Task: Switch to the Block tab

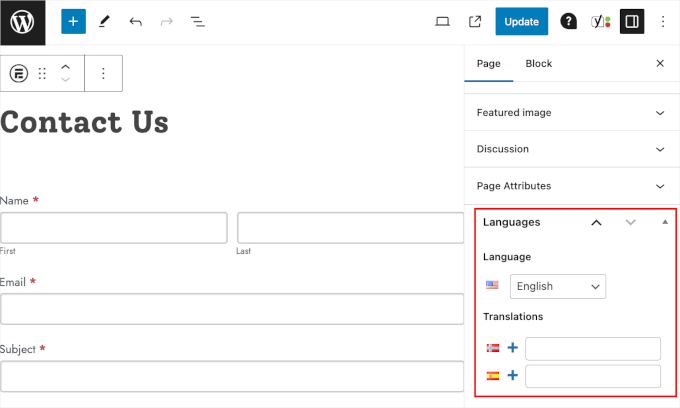Action: [538, 63]
